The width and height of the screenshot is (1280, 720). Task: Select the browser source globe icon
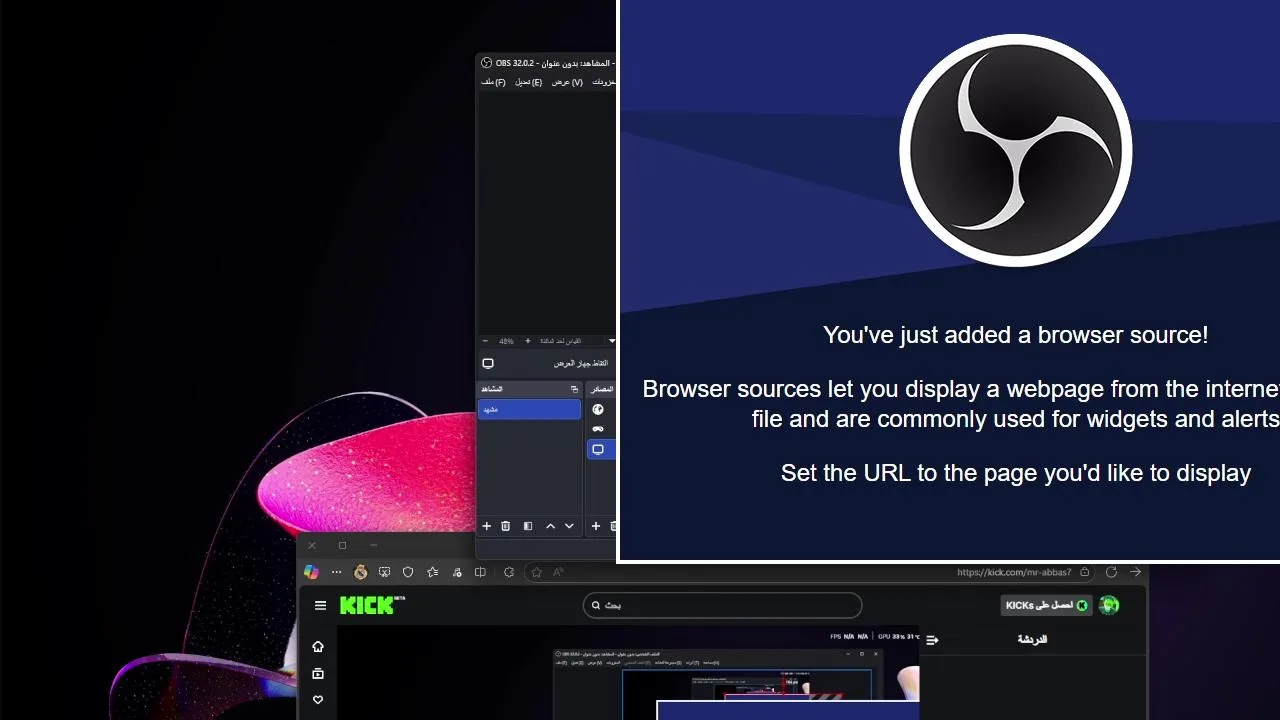[x=598, y=409]
